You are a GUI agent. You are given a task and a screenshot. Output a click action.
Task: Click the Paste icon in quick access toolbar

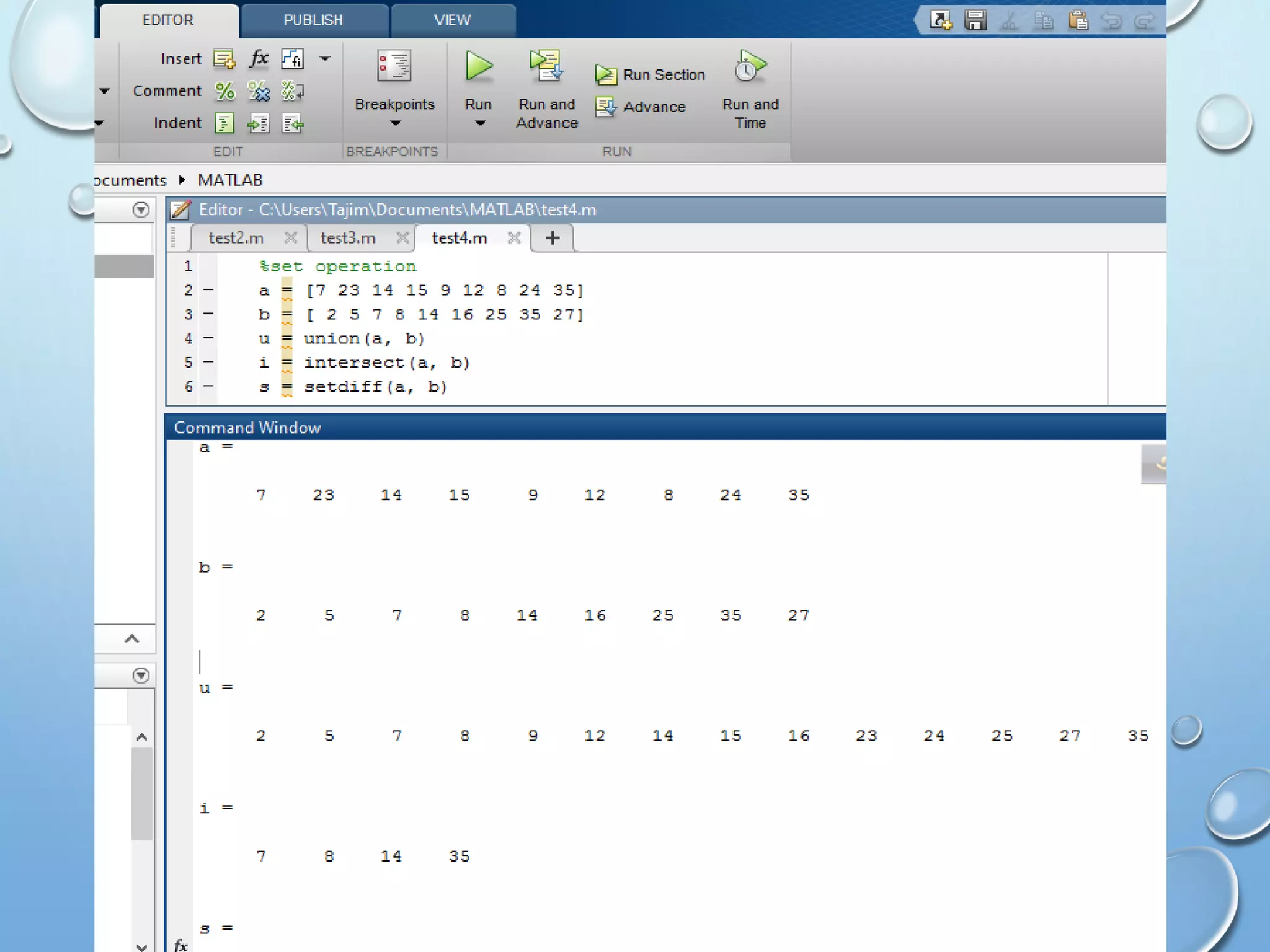coord(1078,20)
